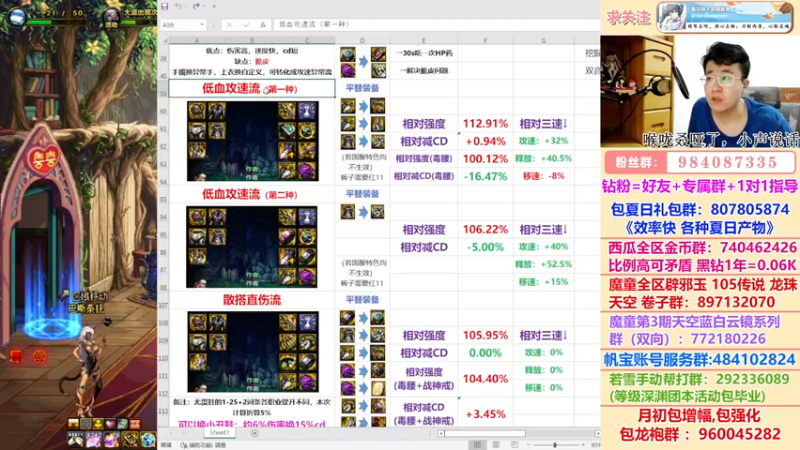The height and width of the screenshot is (450, 800).
Task: Click the 平替装备 cell under first build
Action: [362, 88]
